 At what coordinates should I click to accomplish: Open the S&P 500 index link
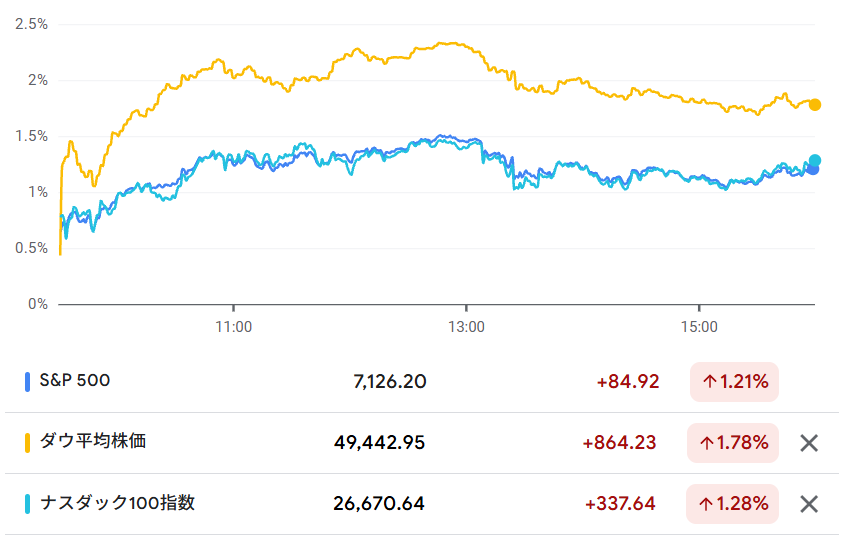pos(75,380)
